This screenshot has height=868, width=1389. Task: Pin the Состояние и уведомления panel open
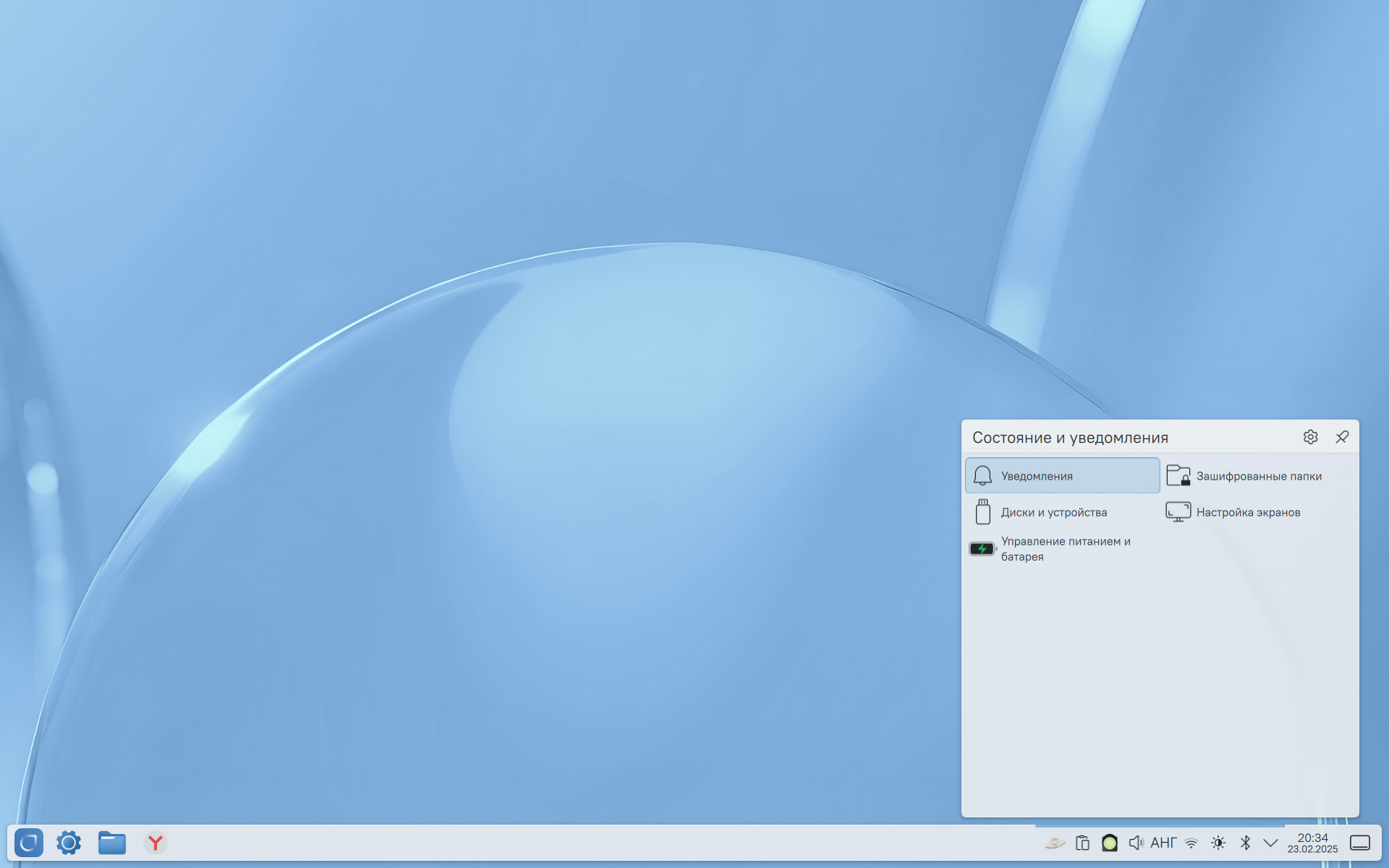(1342, 437)
